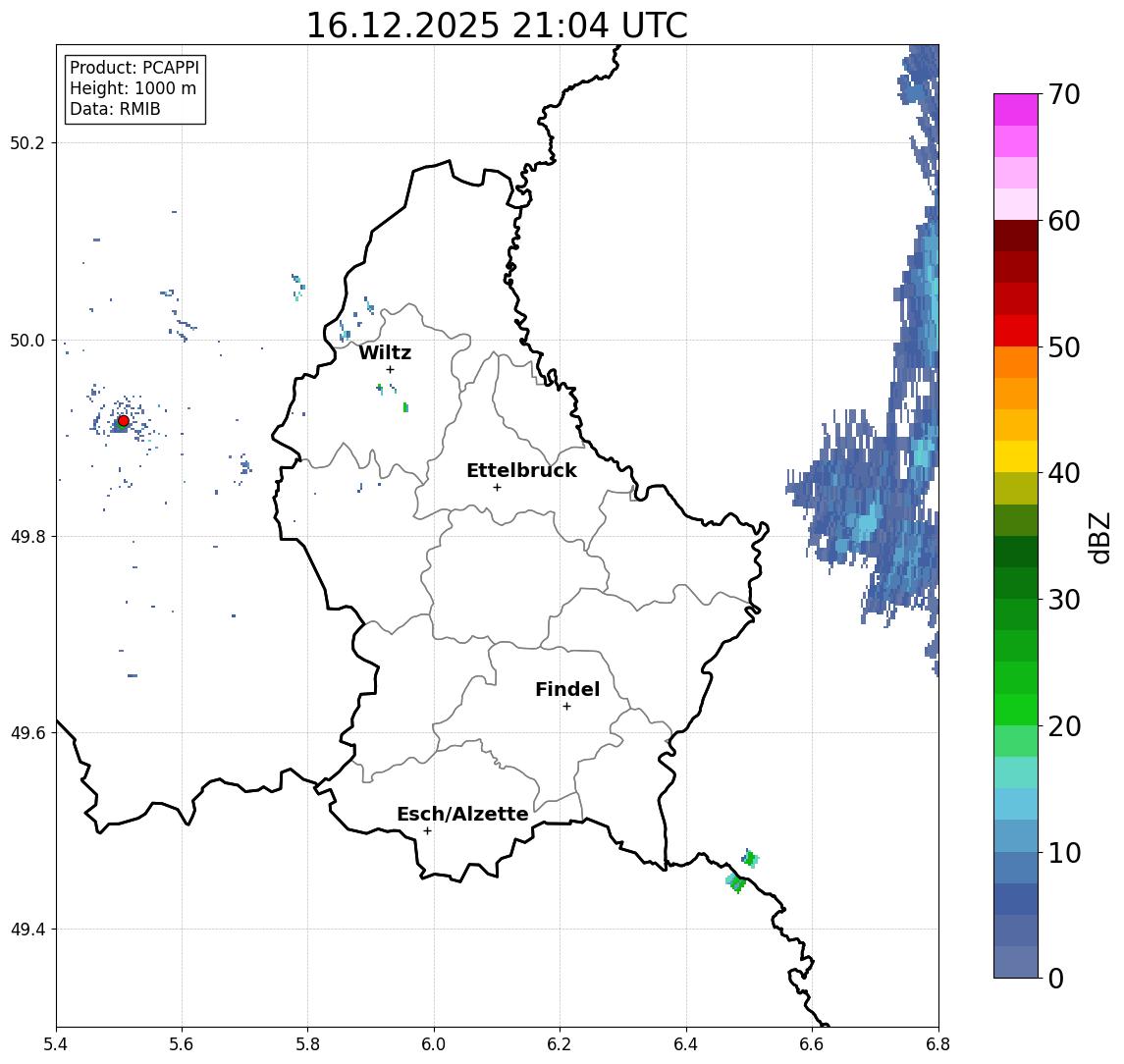This screenshot has height=1064, width=1124.
Task: Click the gray-blue 0 dBZ colorbar segment
Action: [1016, 962]
